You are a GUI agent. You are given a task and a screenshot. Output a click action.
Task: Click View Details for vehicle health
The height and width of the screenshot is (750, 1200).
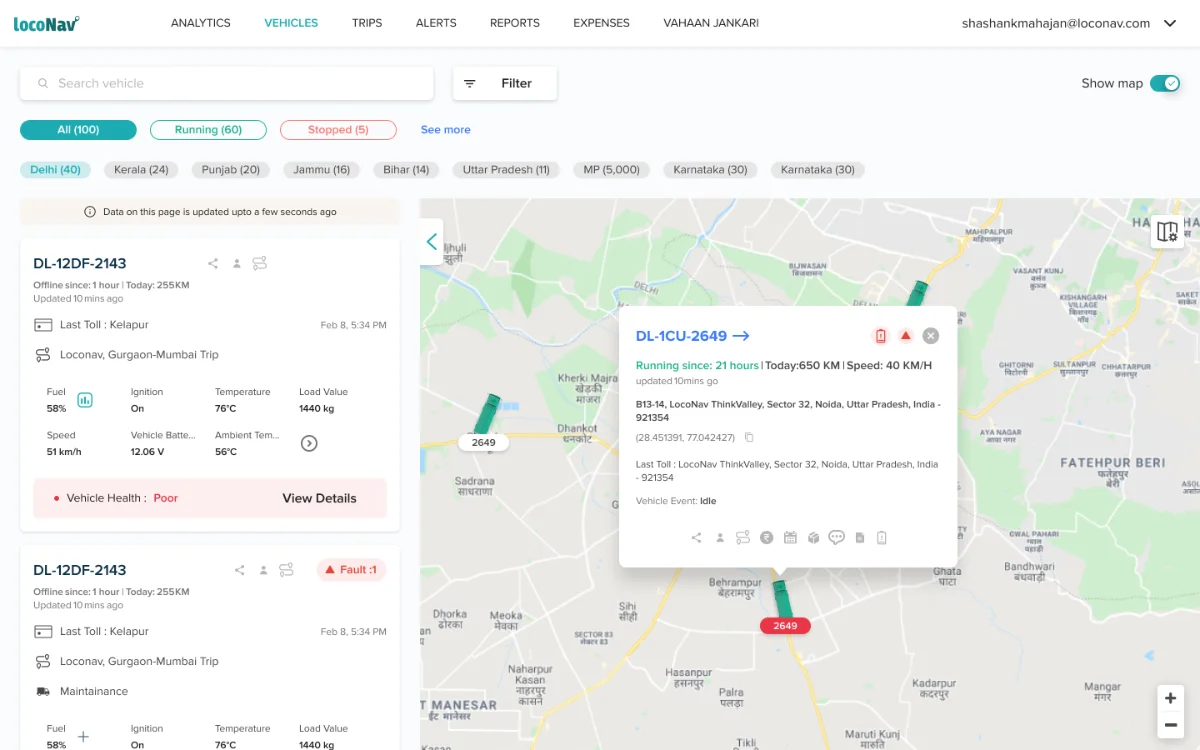coord(319,498)
